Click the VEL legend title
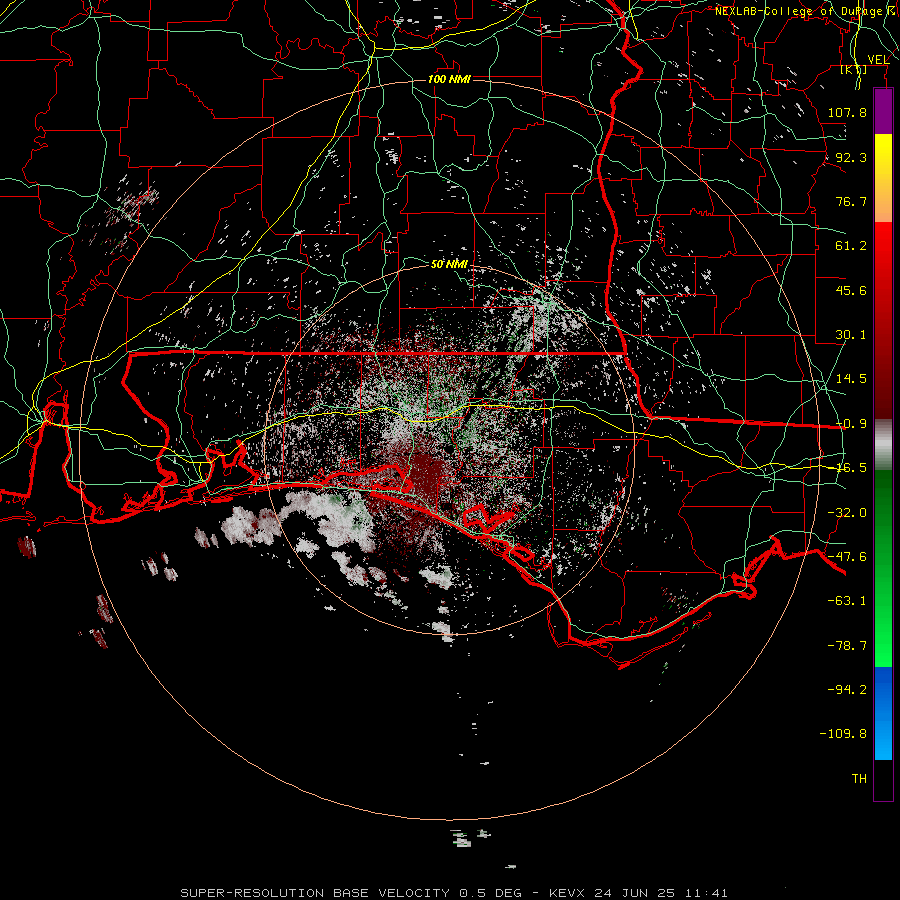Viewport: 900px width, 900px height. pyautogui.click(x=878, y=60)
